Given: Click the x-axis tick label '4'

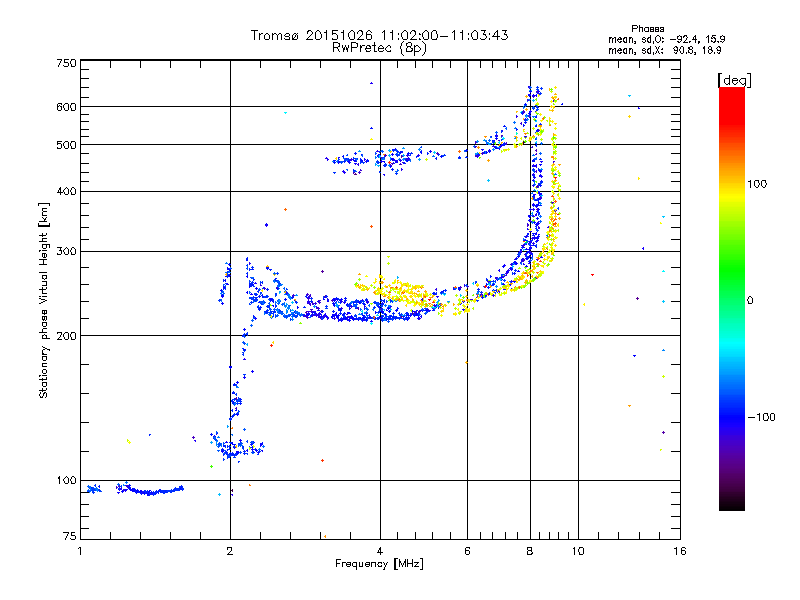Looking at the screenshot, I should click(380, 551).
